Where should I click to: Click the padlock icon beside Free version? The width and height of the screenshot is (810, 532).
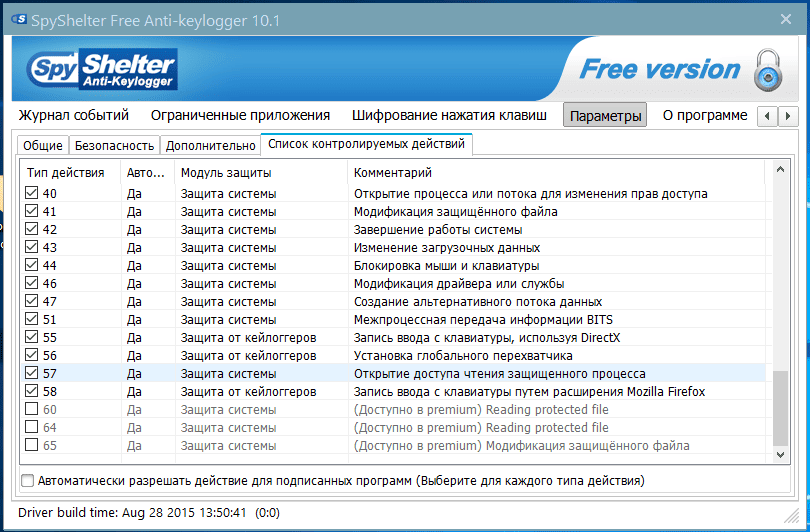[x=768, y=70]
